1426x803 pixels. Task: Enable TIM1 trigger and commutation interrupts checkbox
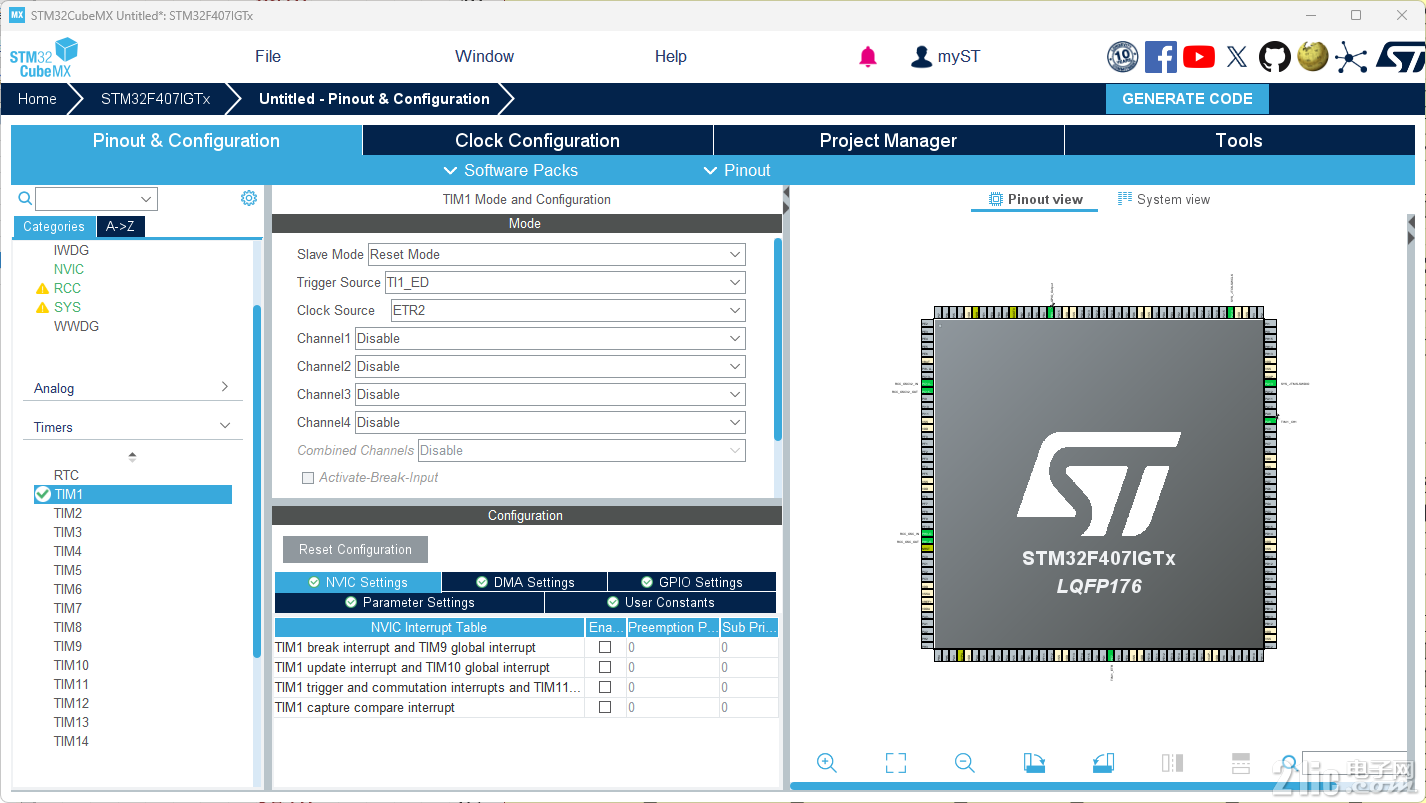[605, 687]
